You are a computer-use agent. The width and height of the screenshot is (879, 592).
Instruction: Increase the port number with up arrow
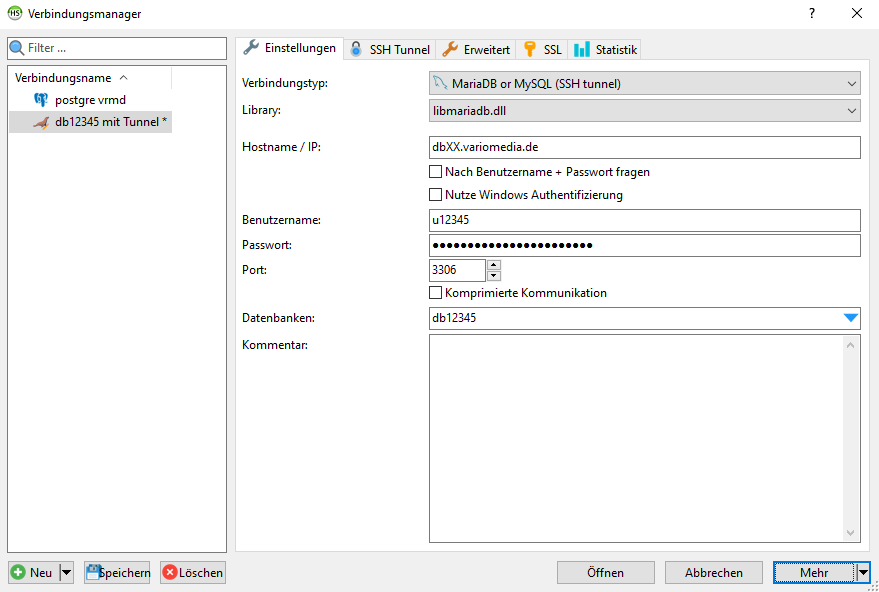click(493, 265)
